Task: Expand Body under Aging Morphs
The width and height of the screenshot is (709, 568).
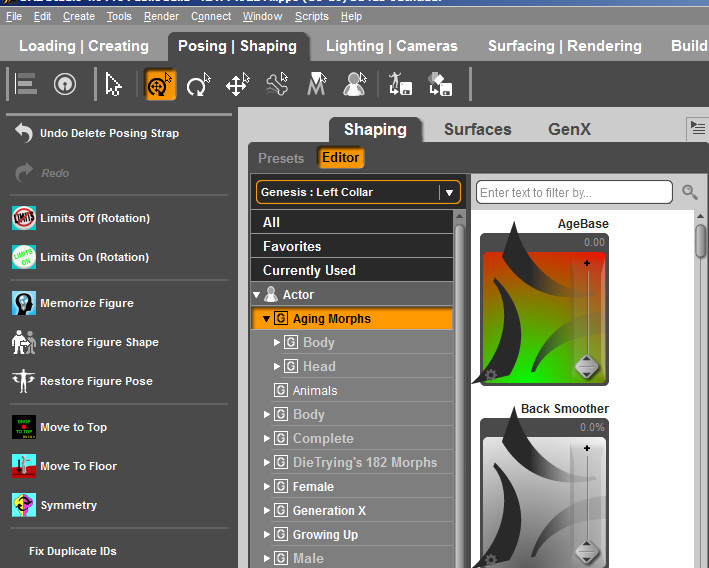Action: coord(277,342)
